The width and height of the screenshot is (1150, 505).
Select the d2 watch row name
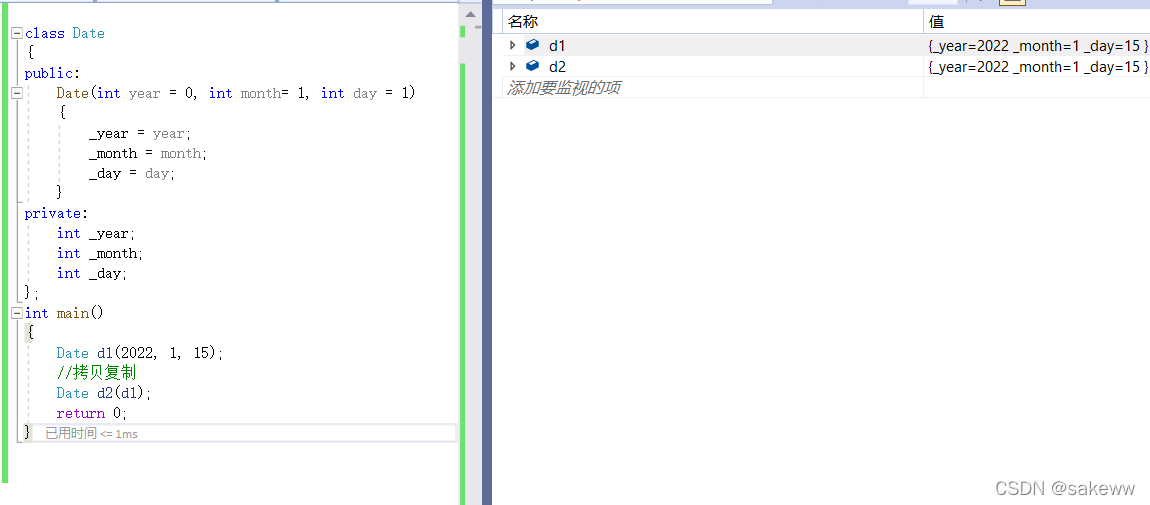tap(557, 67)
